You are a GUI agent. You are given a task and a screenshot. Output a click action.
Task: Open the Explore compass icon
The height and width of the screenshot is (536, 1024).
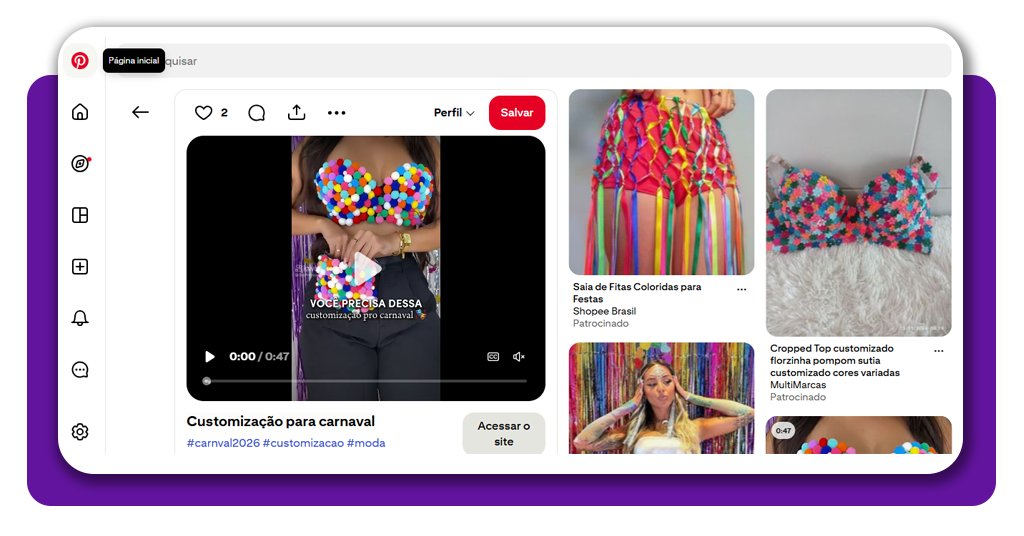80,163
